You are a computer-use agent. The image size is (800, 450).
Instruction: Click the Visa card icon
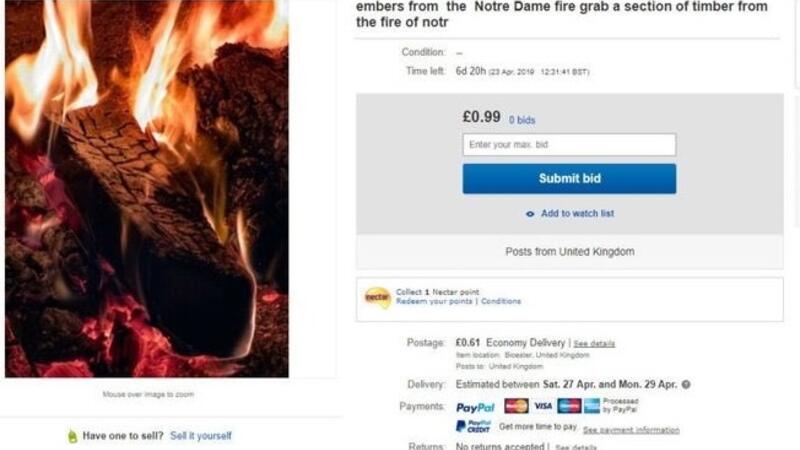coord(543,406)
